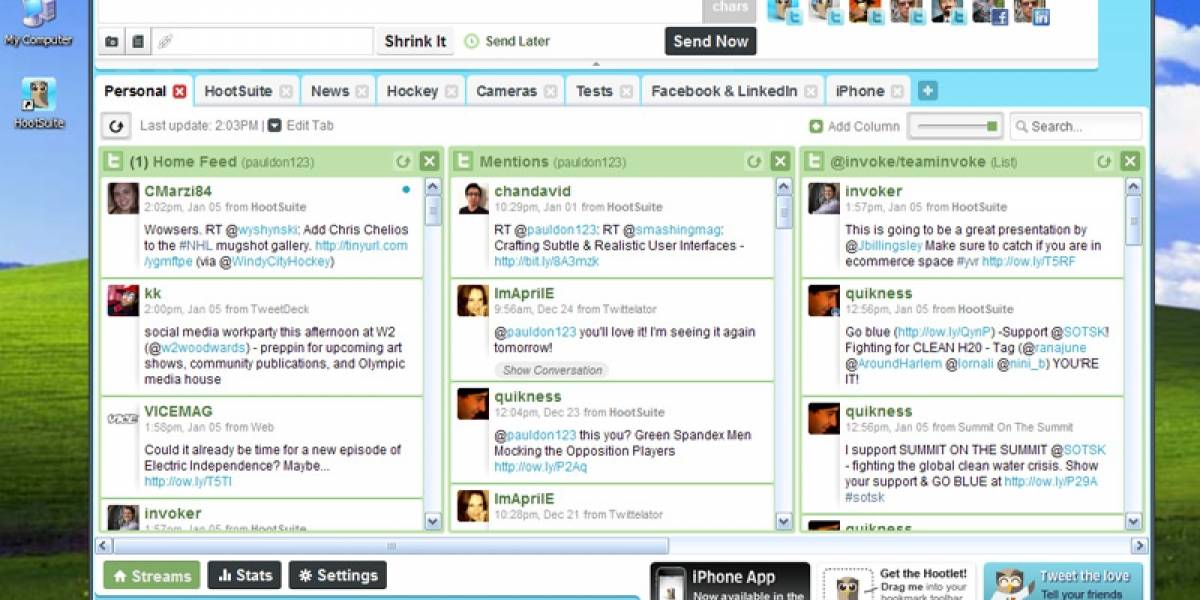1200x600 pixels.
Task: Click CMarzi84 avatar thumbnail
Action: 123,198
